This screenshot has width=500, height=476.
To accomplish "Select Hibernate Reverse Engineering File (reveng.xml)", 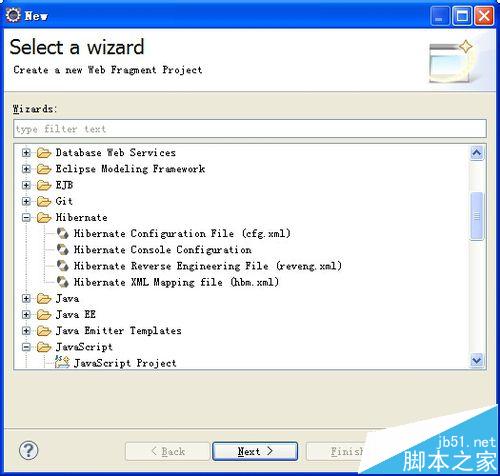I will click(208, 266).
